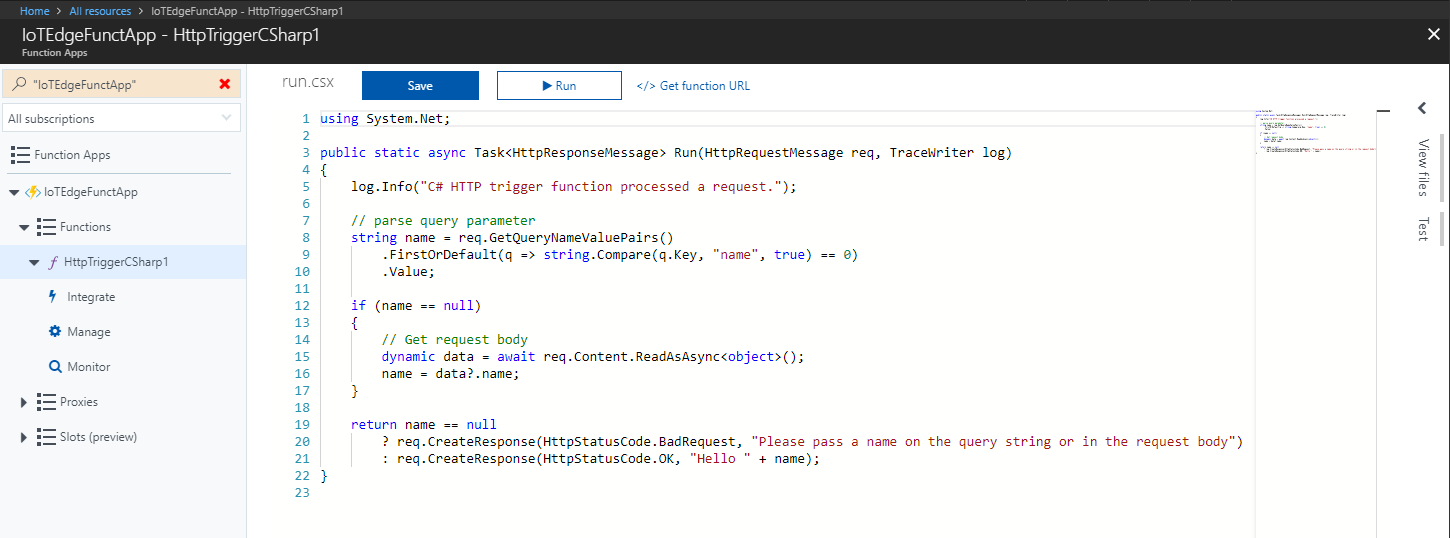Open the All subscriptions dropdown

point(121,118)
